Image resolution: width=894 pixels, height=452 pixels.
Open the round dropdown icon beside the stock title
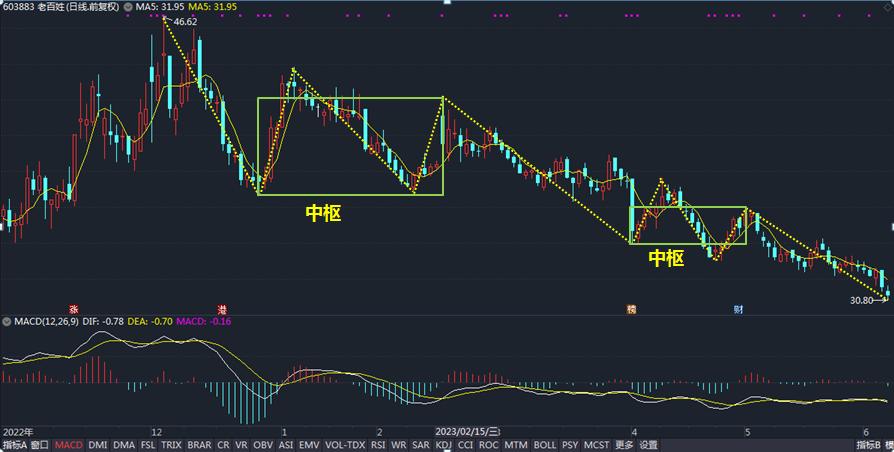click(x=128, y=7)
